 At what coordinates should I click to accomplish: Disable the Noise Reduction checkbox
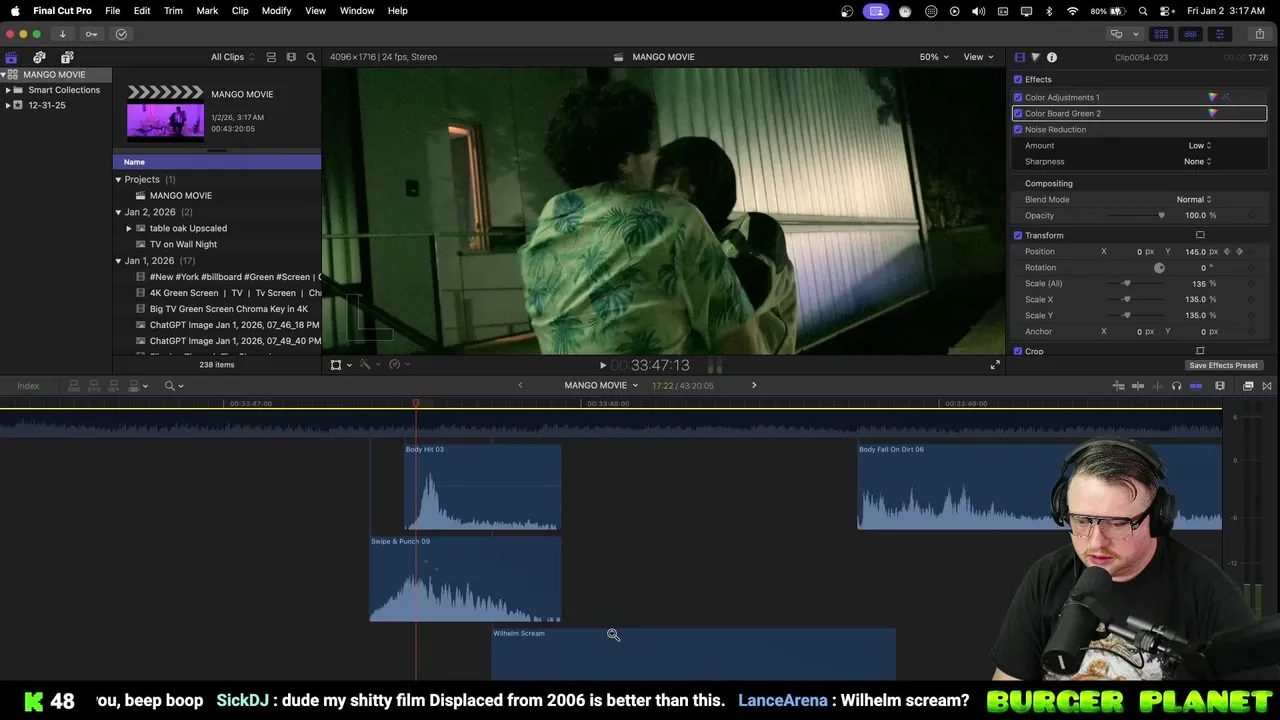[1018, 129]
